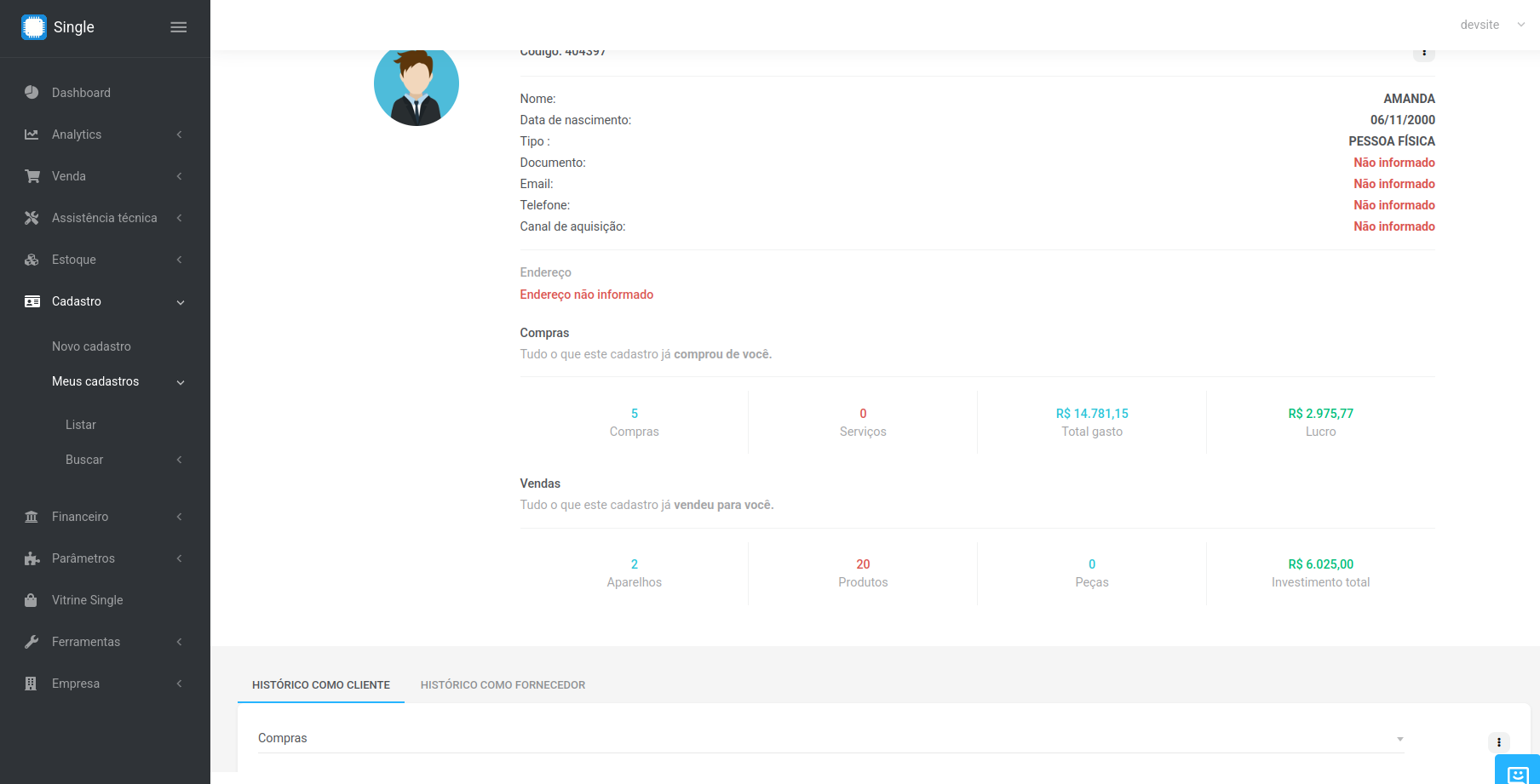1540x784 pixels.
Task: Click the R$ 14.781,15 Total gasto value
Action: pyautogui.click(x=1092, y=414)
